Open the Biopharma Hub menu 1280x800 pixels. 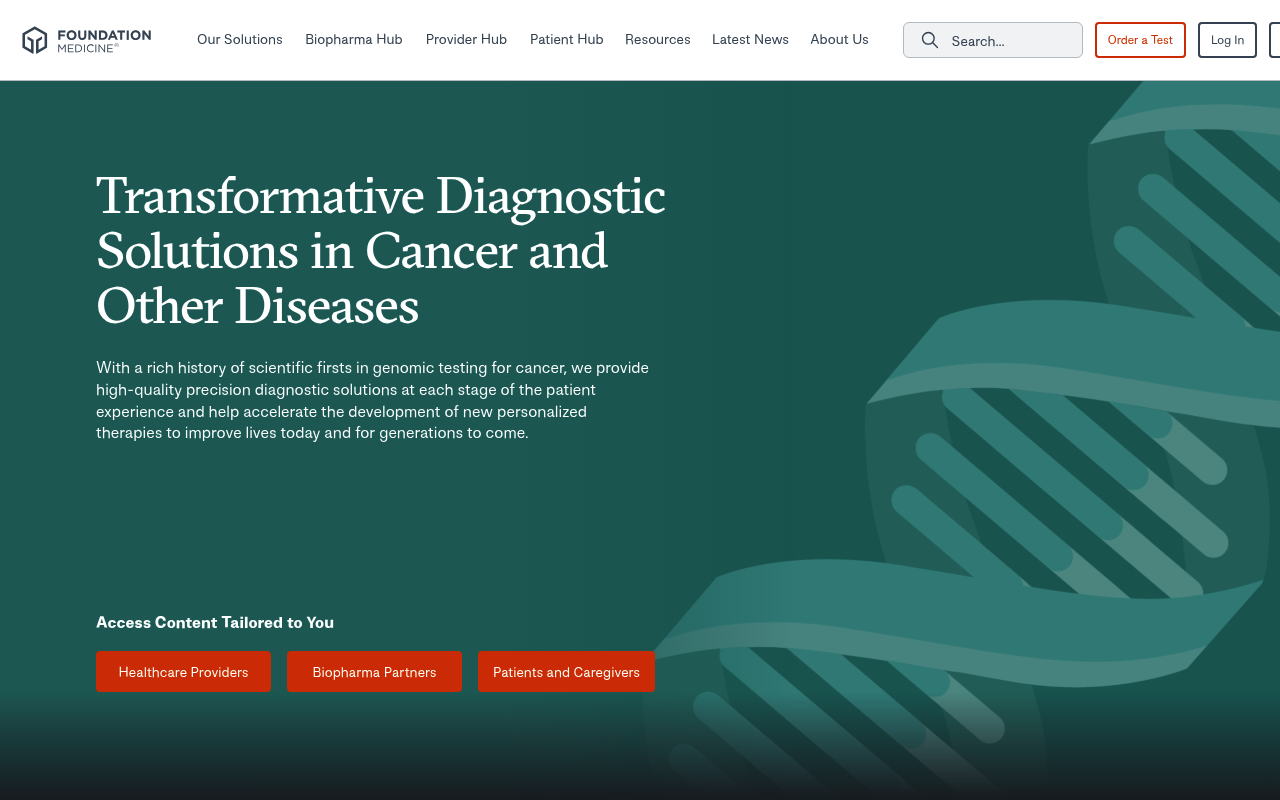tap(354, 40)
